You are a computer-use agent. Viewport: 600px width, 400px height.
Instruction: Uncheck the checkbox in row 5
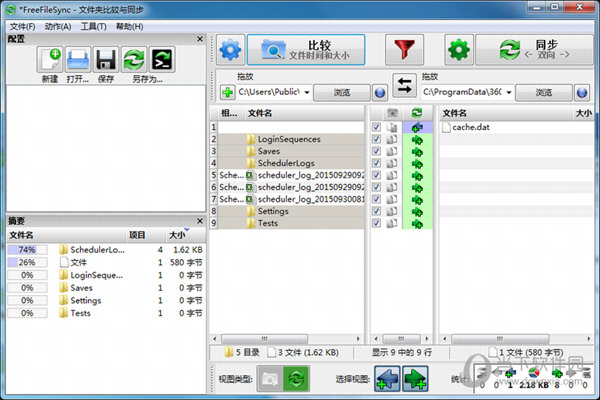(x=377, y=175)
